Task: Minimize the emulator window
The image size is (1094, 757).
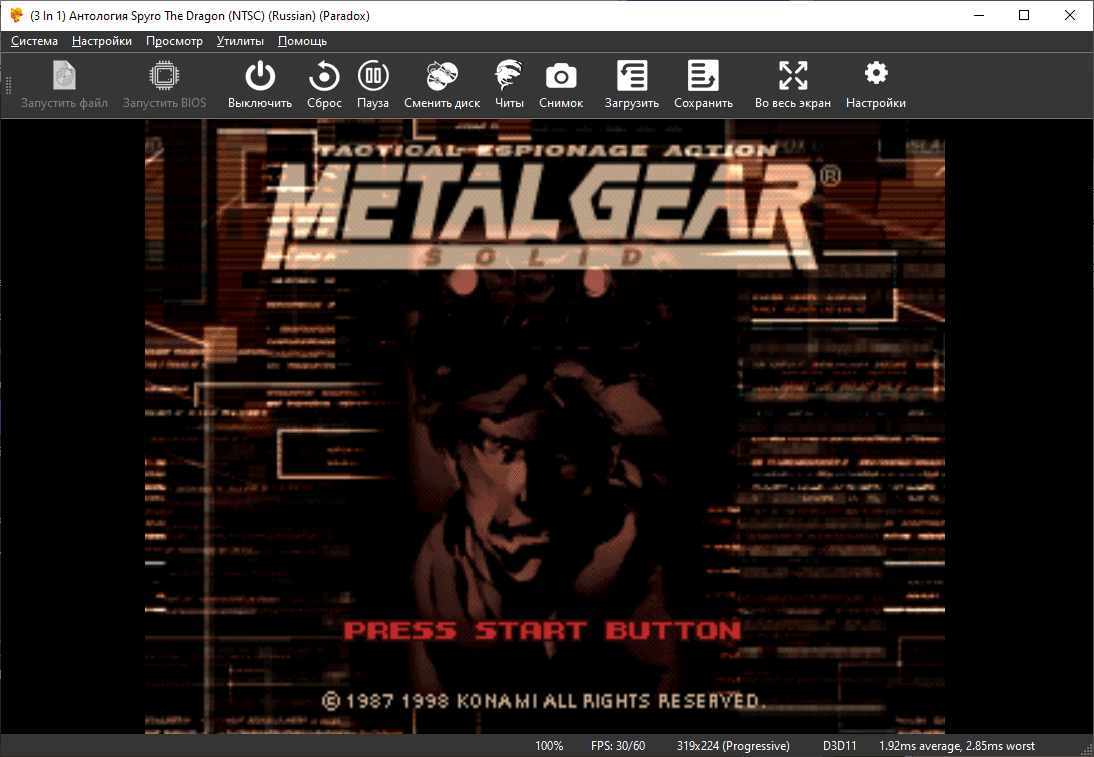Action: [x=979, y=15]
